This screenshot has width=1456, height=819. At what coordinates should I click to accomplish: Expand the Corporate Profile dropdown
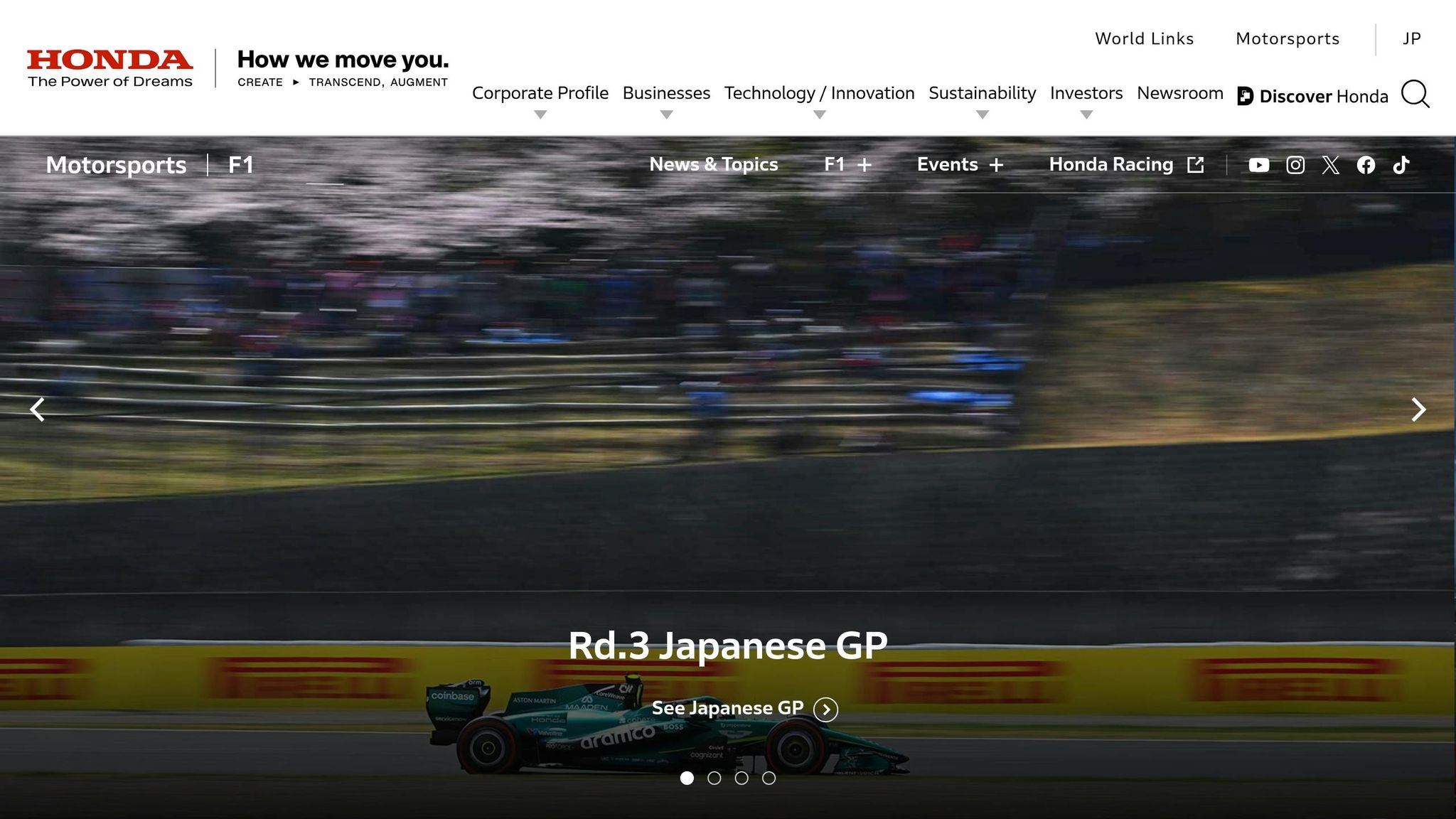540,94
